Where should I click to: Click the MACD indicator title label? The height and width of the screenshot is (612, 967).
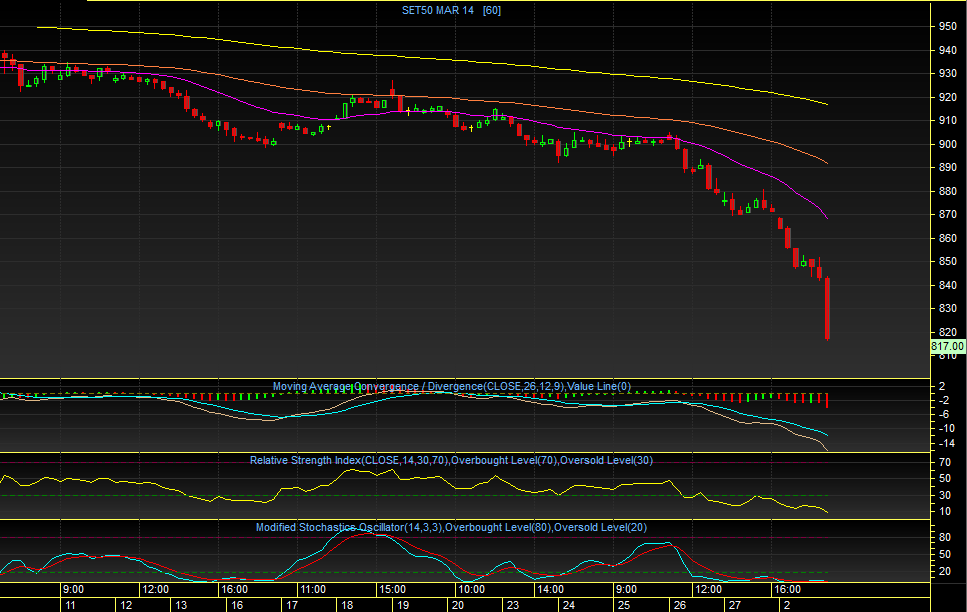[452, 386]
